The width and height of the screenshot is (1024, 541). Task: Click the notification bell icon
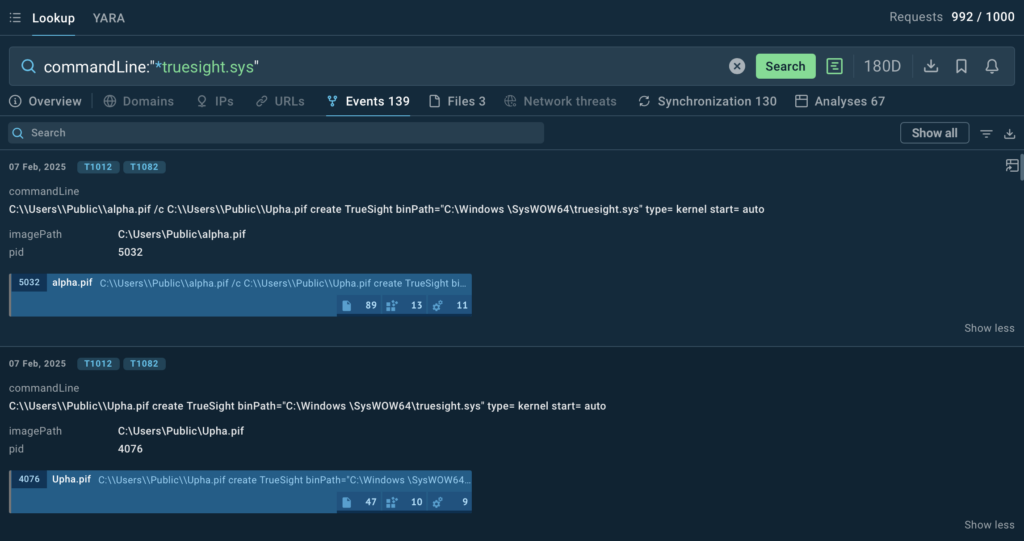(992, 66)
